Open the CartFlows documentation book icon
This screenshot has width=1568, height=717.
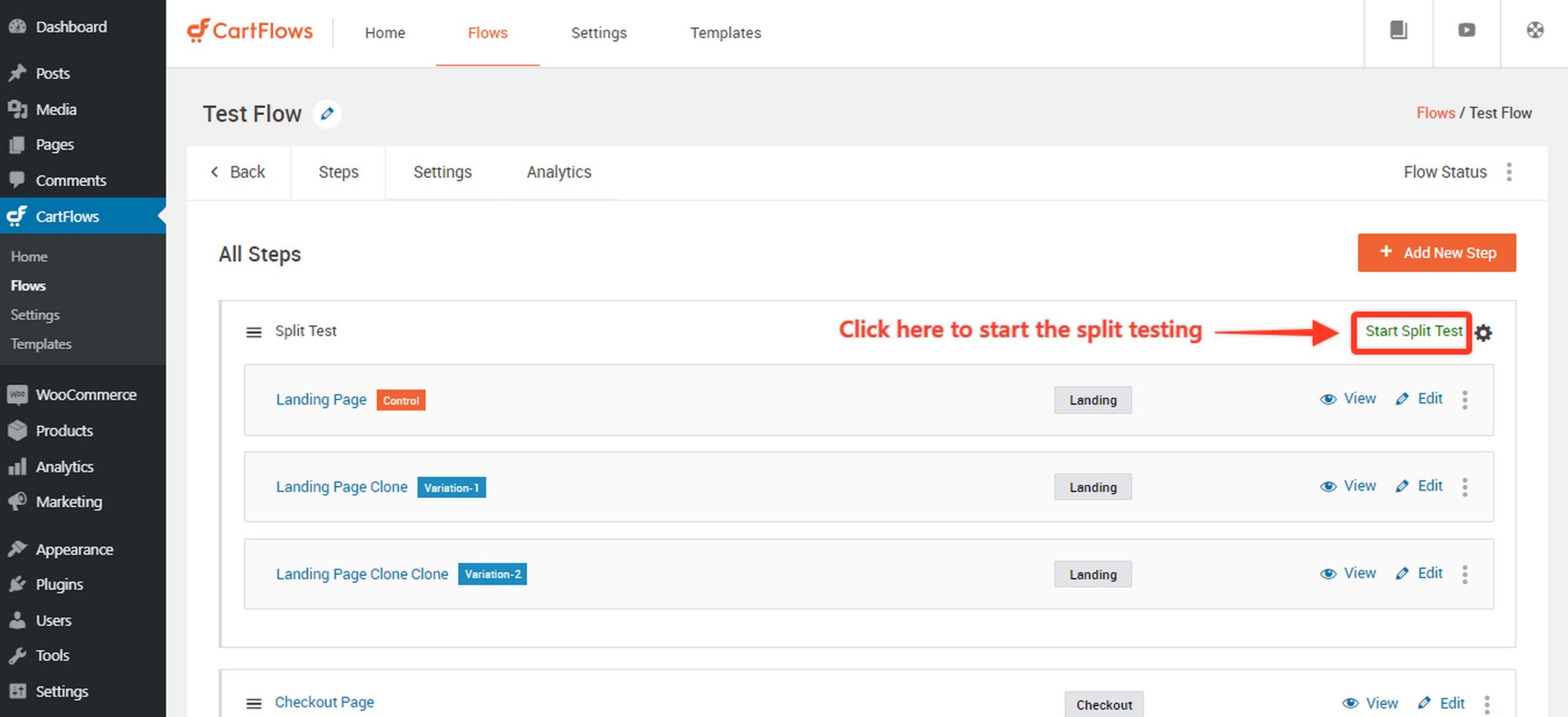[x=1399, y=30]
